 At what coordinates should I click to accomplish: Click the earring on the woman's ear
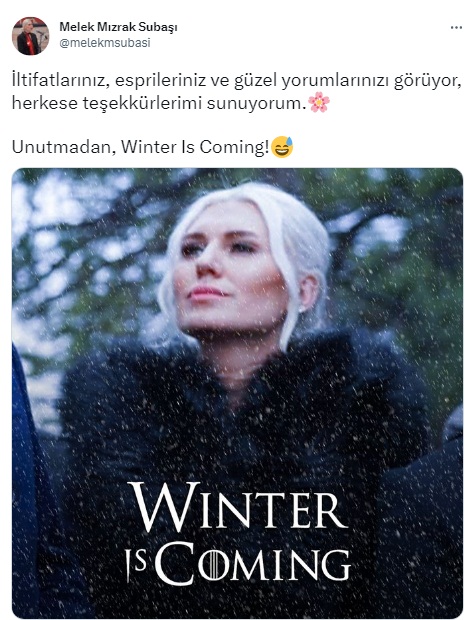(302, 310)
